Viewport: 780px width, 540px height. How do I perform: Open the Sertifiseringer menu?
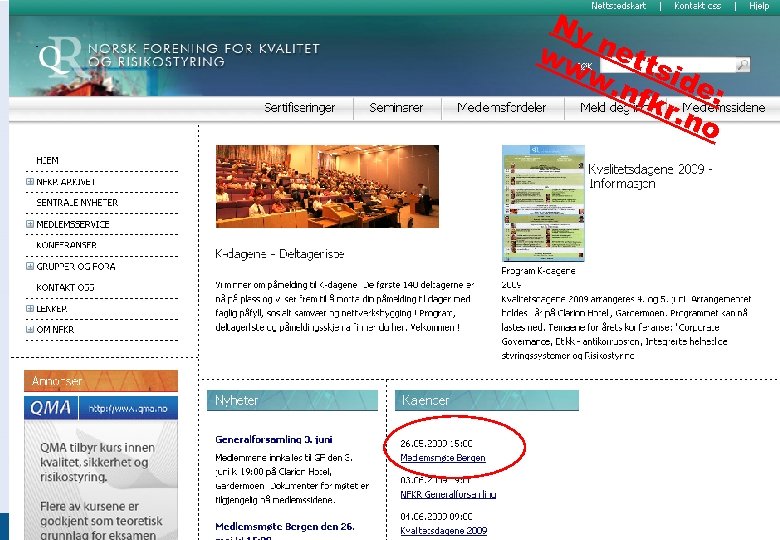coord(299,107)
